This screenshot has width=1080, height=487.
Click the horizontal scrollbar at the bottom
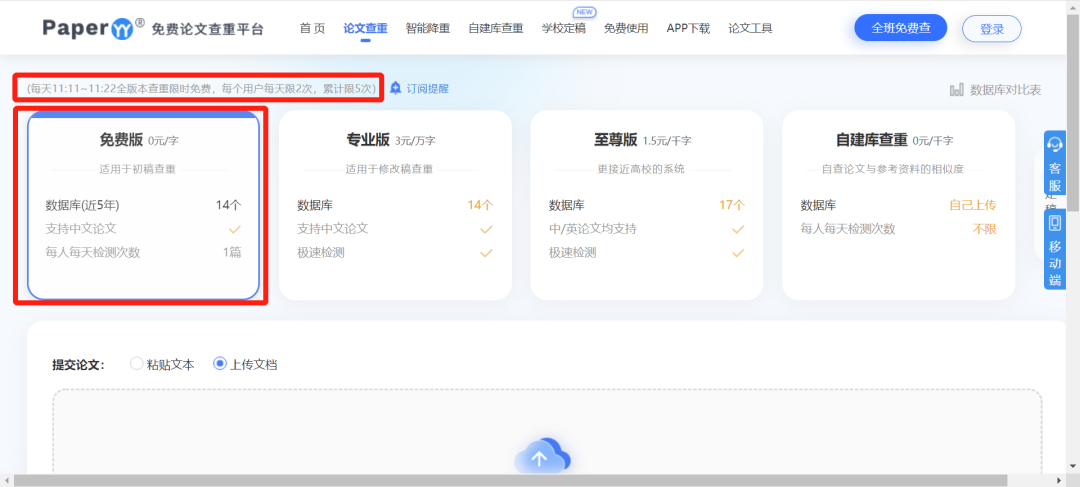coord(510,480)
